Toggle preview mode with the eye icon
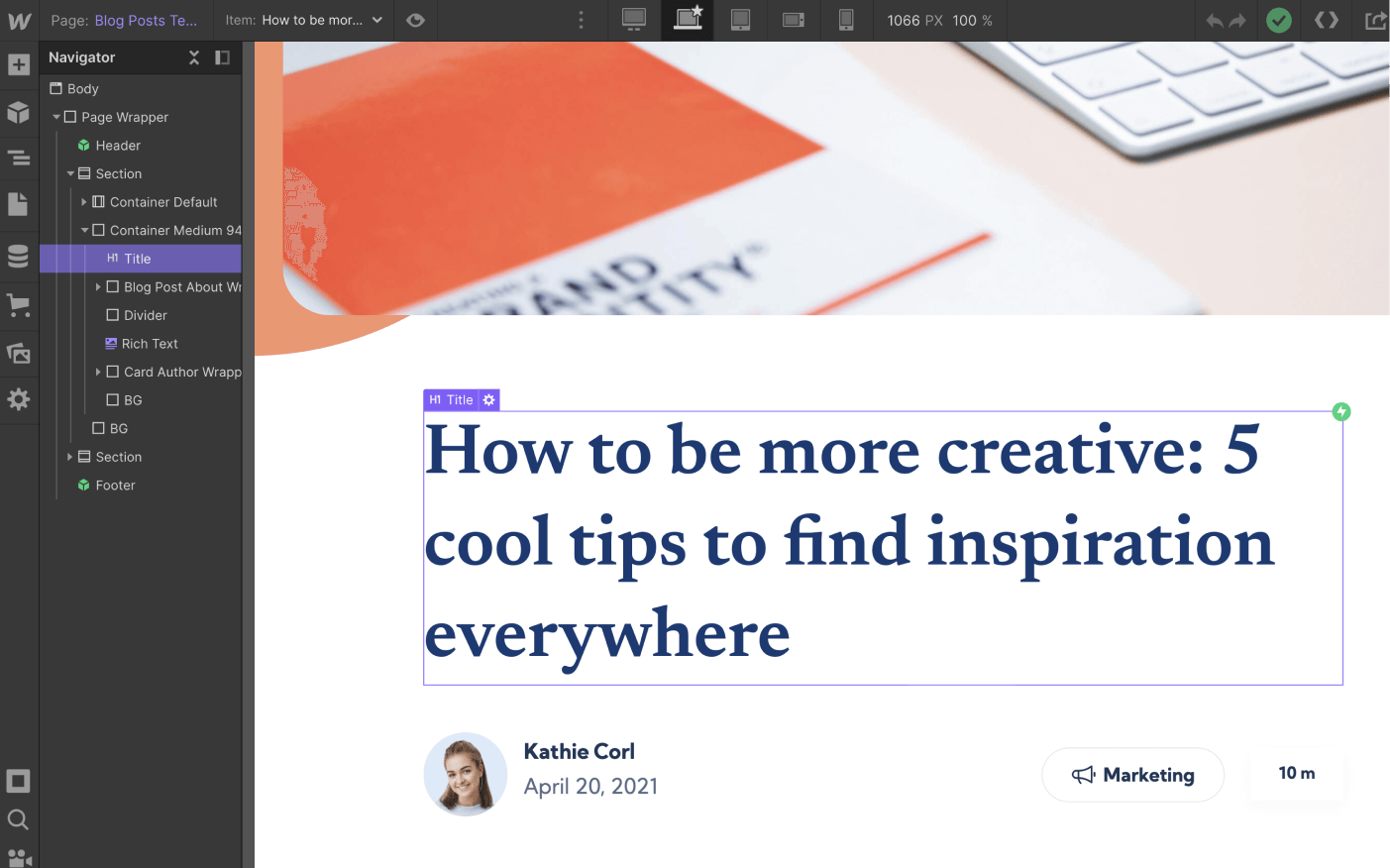The width and height of the screenshot is (1390, 868). click(415, 20)
